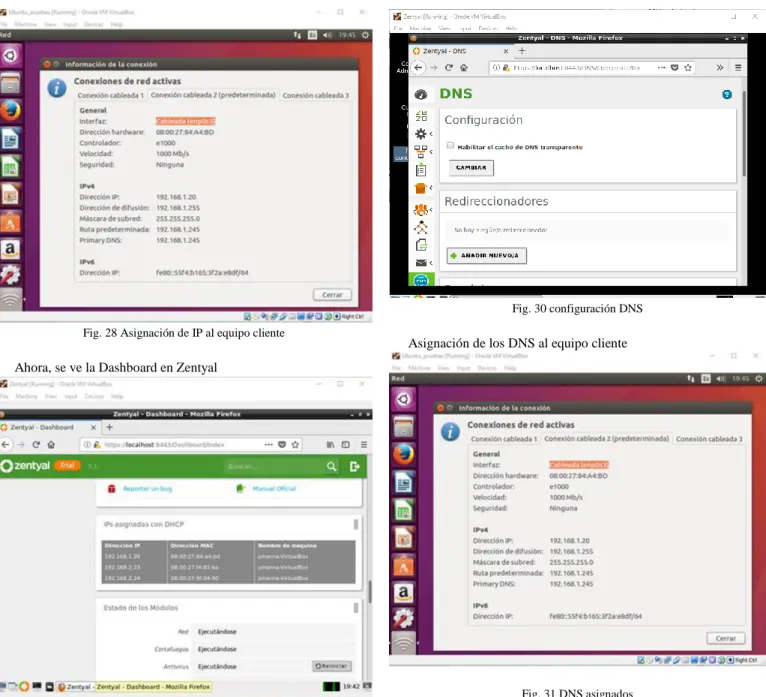
Task: Select Conexión cableada 2 (predeterminada) tab in Fig. 31
Action: tap(606, 439)
